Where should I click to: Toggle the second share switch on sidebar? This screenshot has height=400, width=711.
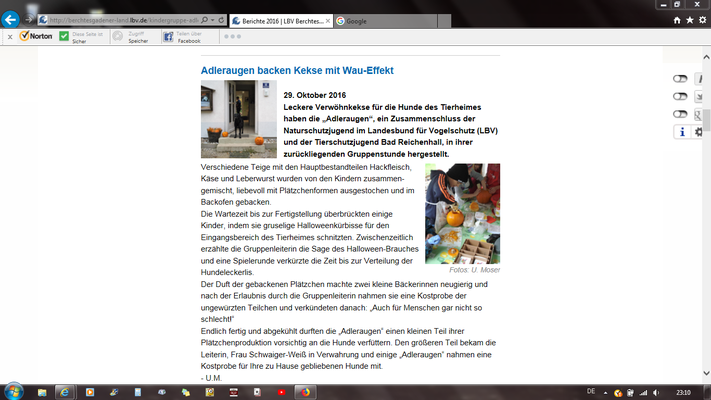click(680, 97)
